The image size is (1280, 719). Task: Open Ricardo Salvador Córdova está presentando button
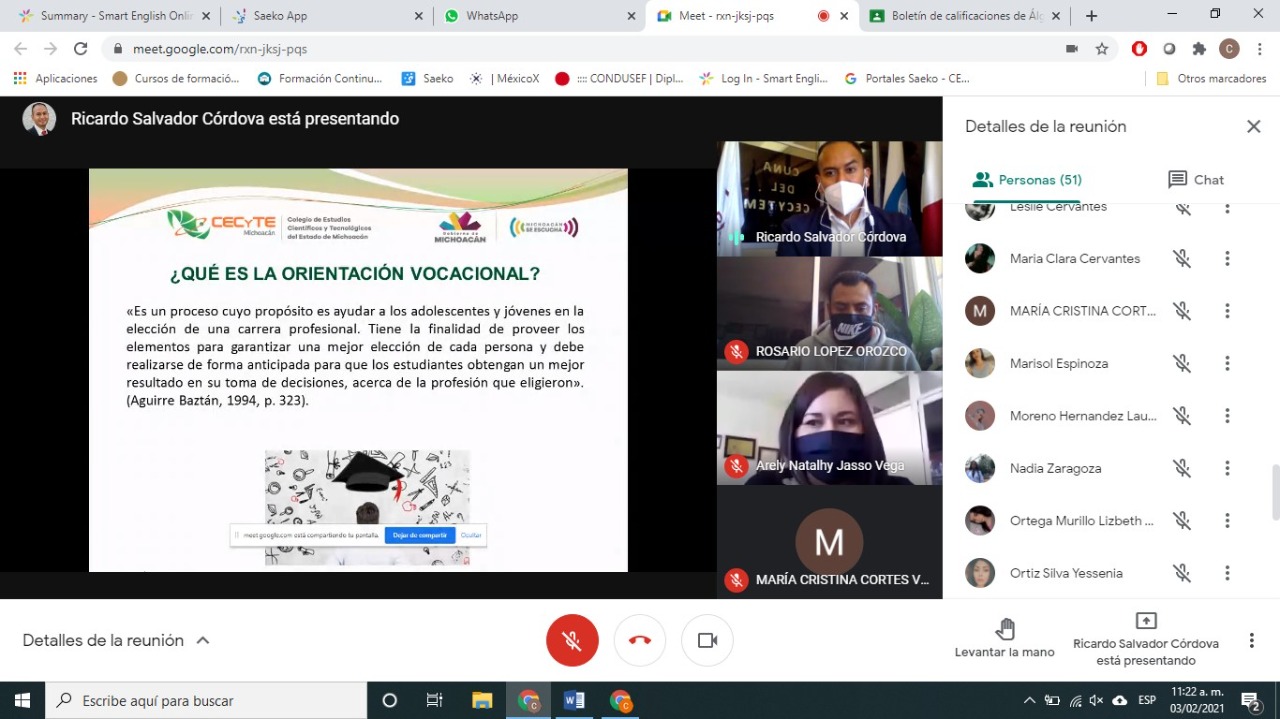click(x=1145, y=639)
